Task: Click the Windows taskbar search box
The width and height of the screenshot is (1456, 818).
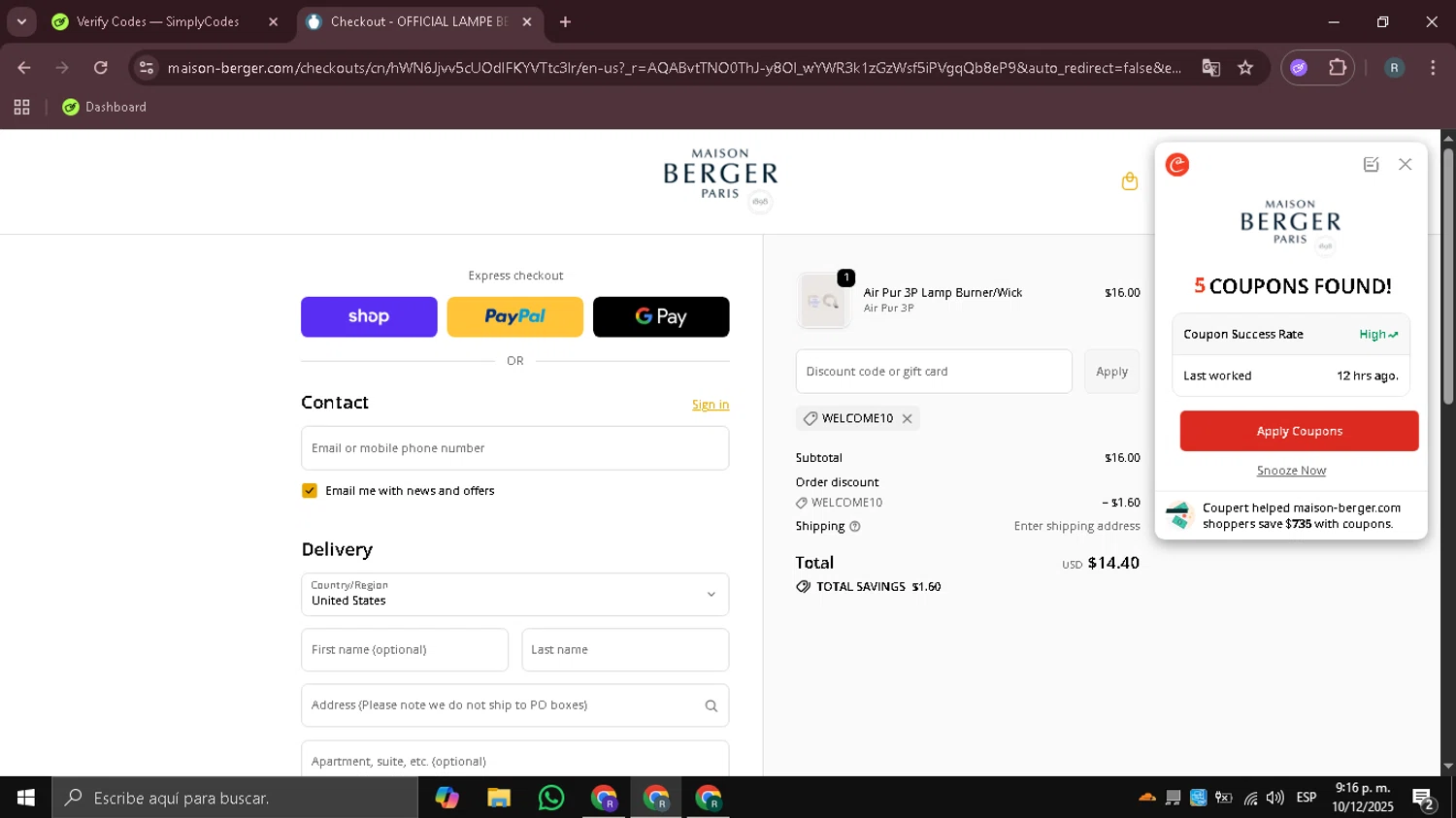Action: 235,798
